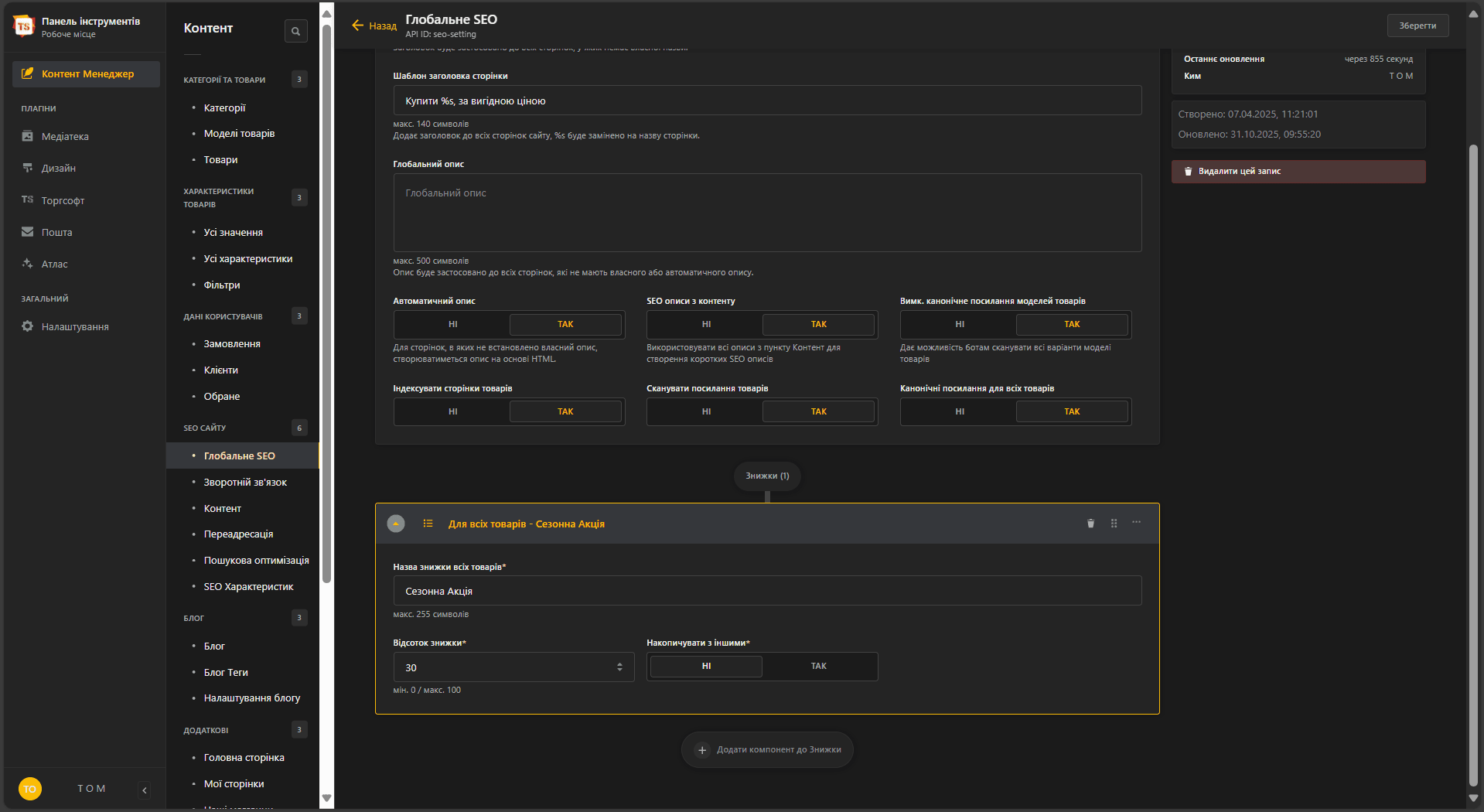Open Зворотній зв'язок in SEO сайту
The height and width of the screenshot is (812, 1484).
click(x=244, y=483)
